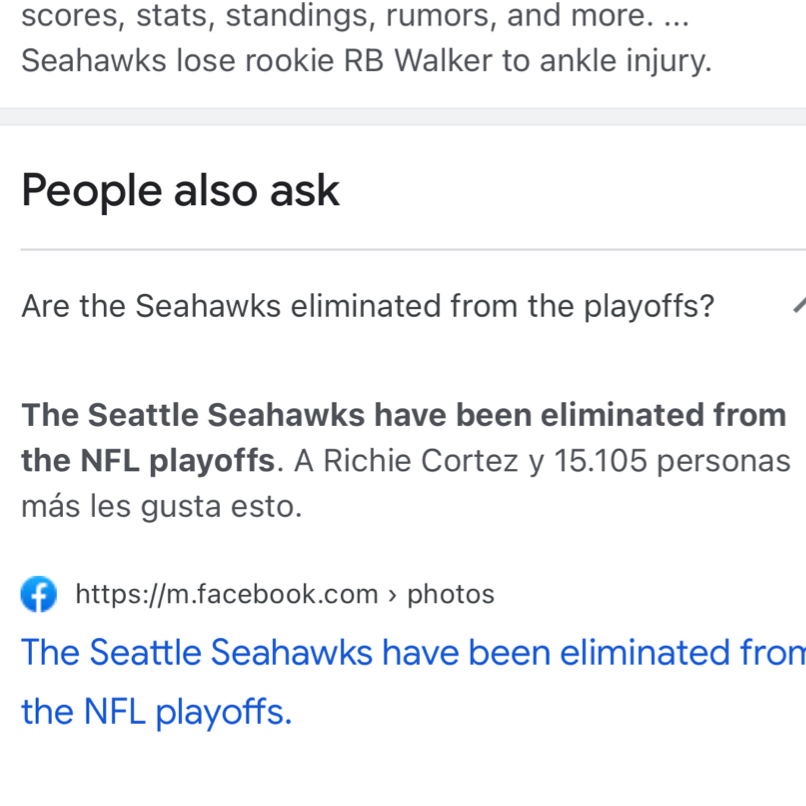Click bold "the NFL playoffs" in the answer
The width and height of the screenshot is (806, 806).
click(148, 461)
